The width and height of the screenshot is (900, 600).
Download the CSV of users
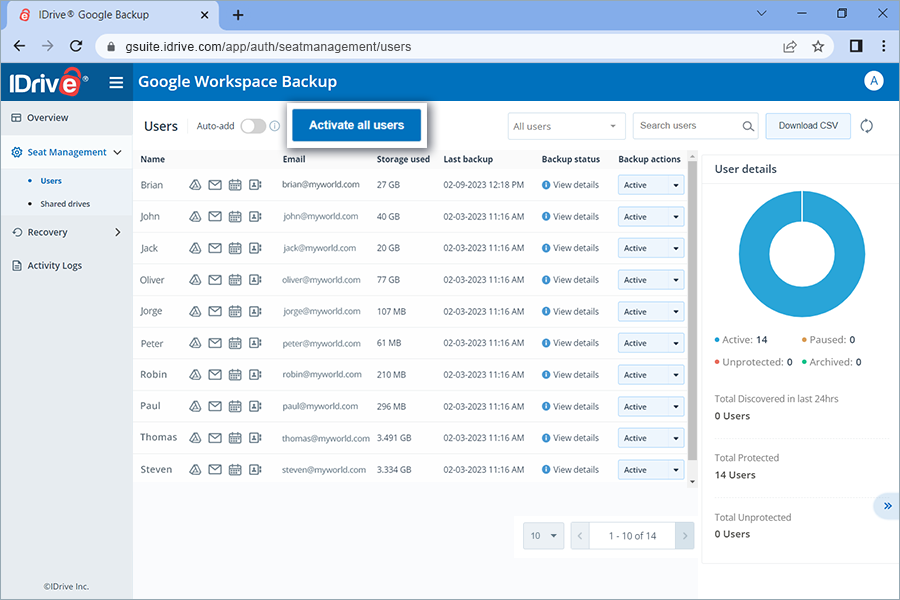806,126
